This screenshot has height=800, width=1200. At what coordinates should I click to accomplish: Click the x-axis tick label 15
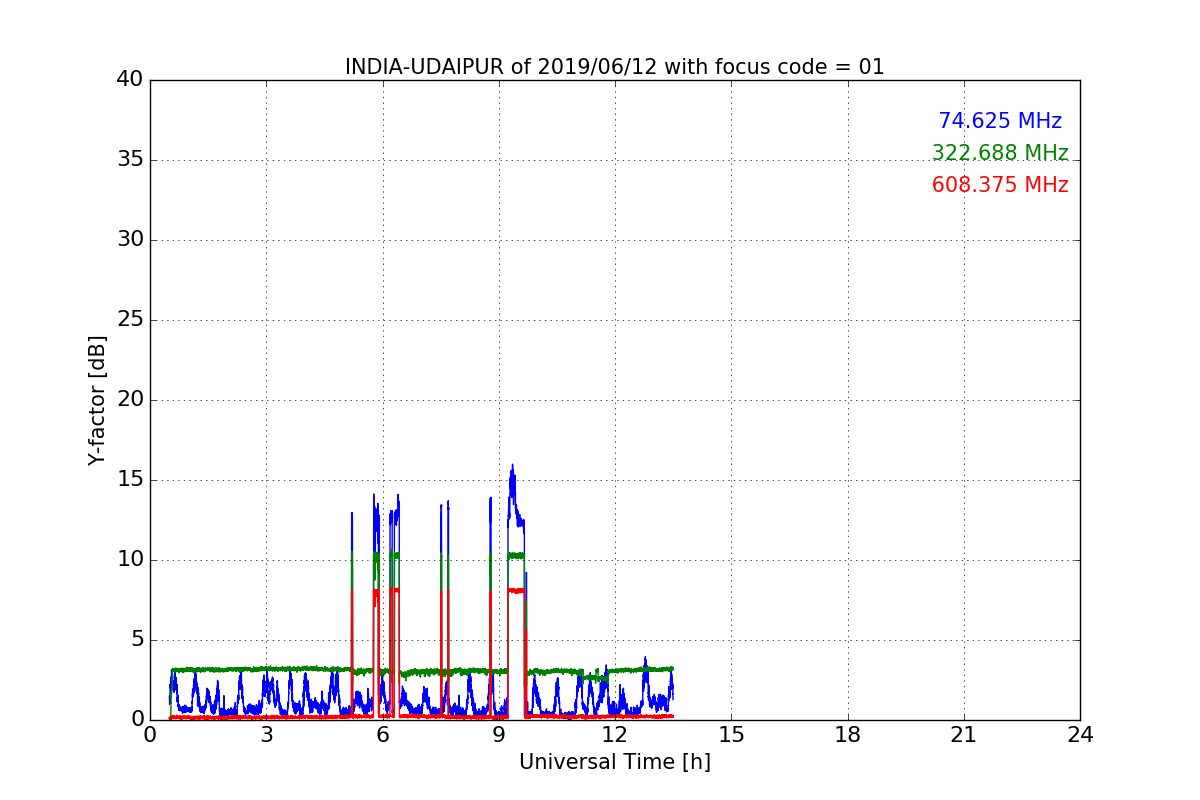click(731, 735)
